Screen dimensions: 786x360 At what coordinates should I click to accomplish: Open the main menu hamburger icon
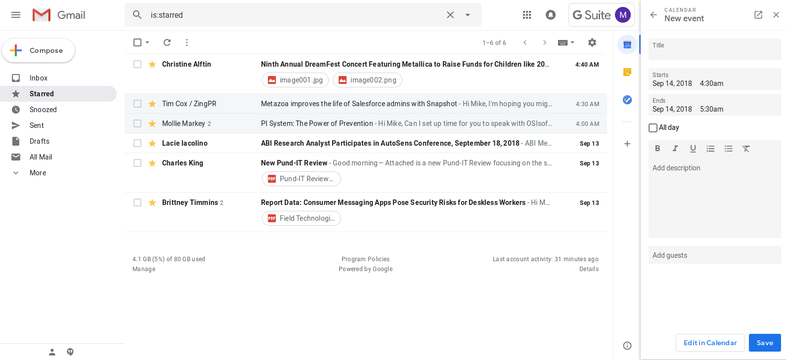coord(16,15)
